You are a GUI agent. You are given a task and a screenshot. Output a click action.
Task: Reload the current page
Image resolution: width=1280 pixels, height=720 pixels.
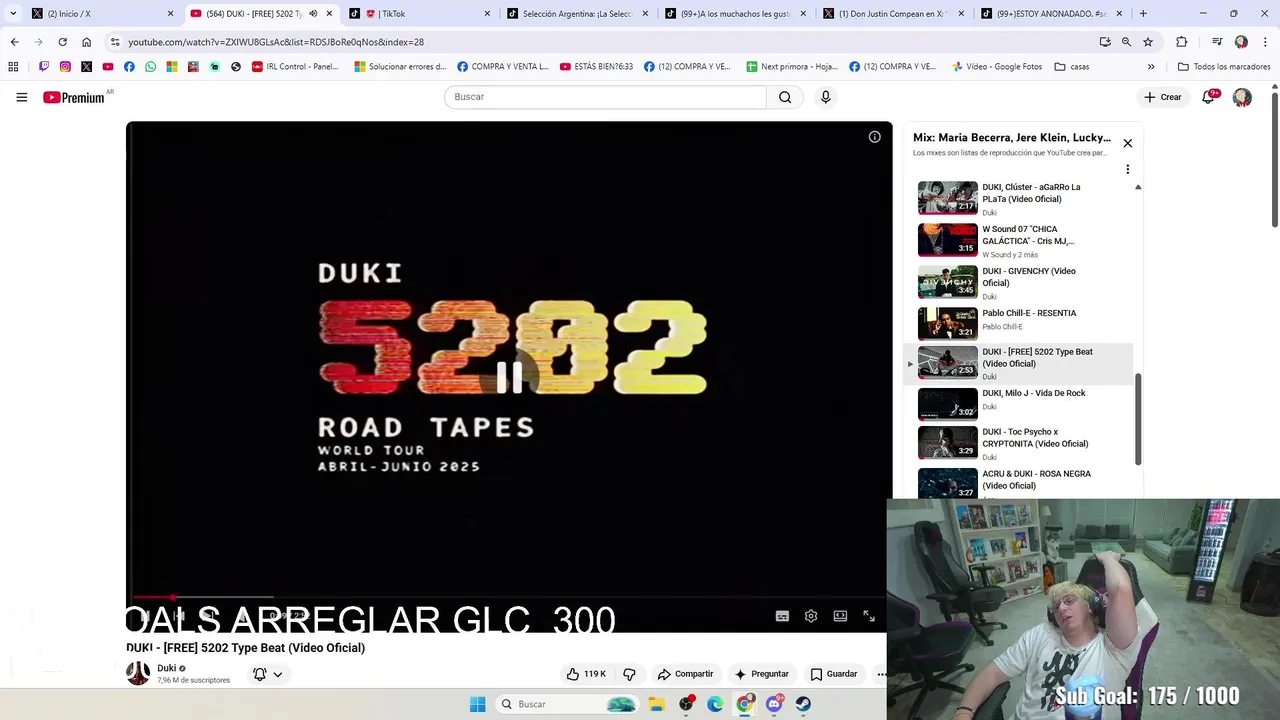[x=62, y=42]
